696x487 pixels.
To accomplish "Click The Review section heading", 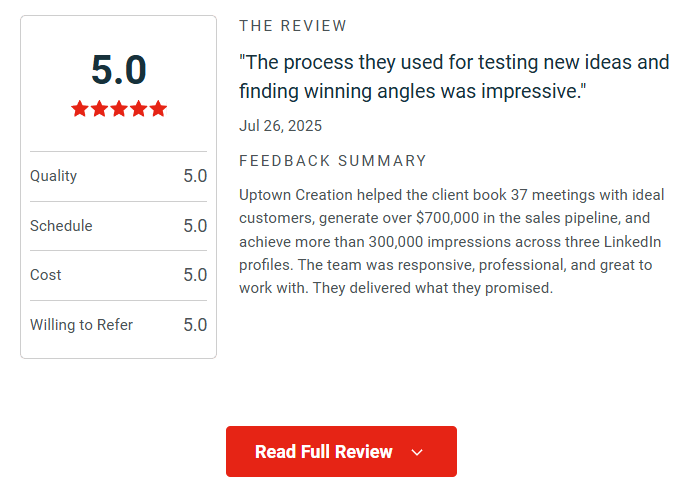I will [294, 26].
